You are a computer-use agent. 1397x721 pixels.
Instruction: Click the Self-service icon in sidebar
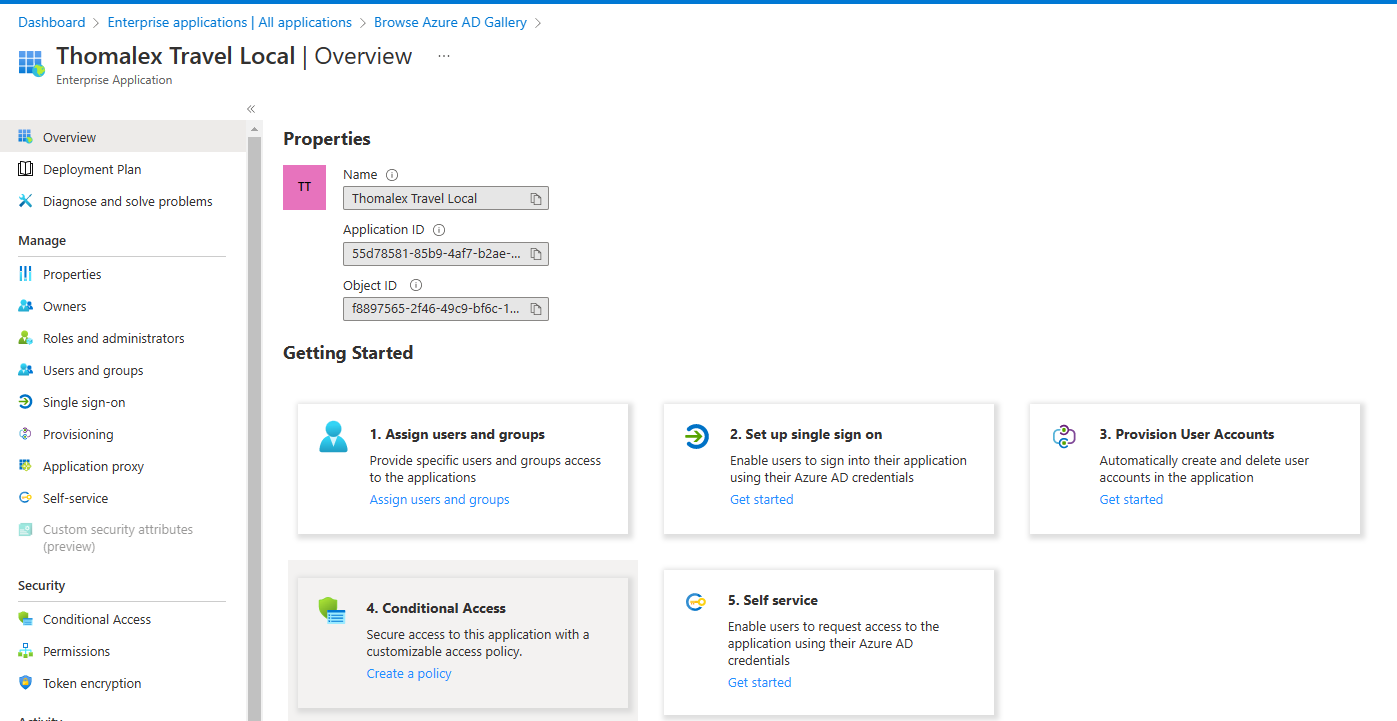(25, 498)
